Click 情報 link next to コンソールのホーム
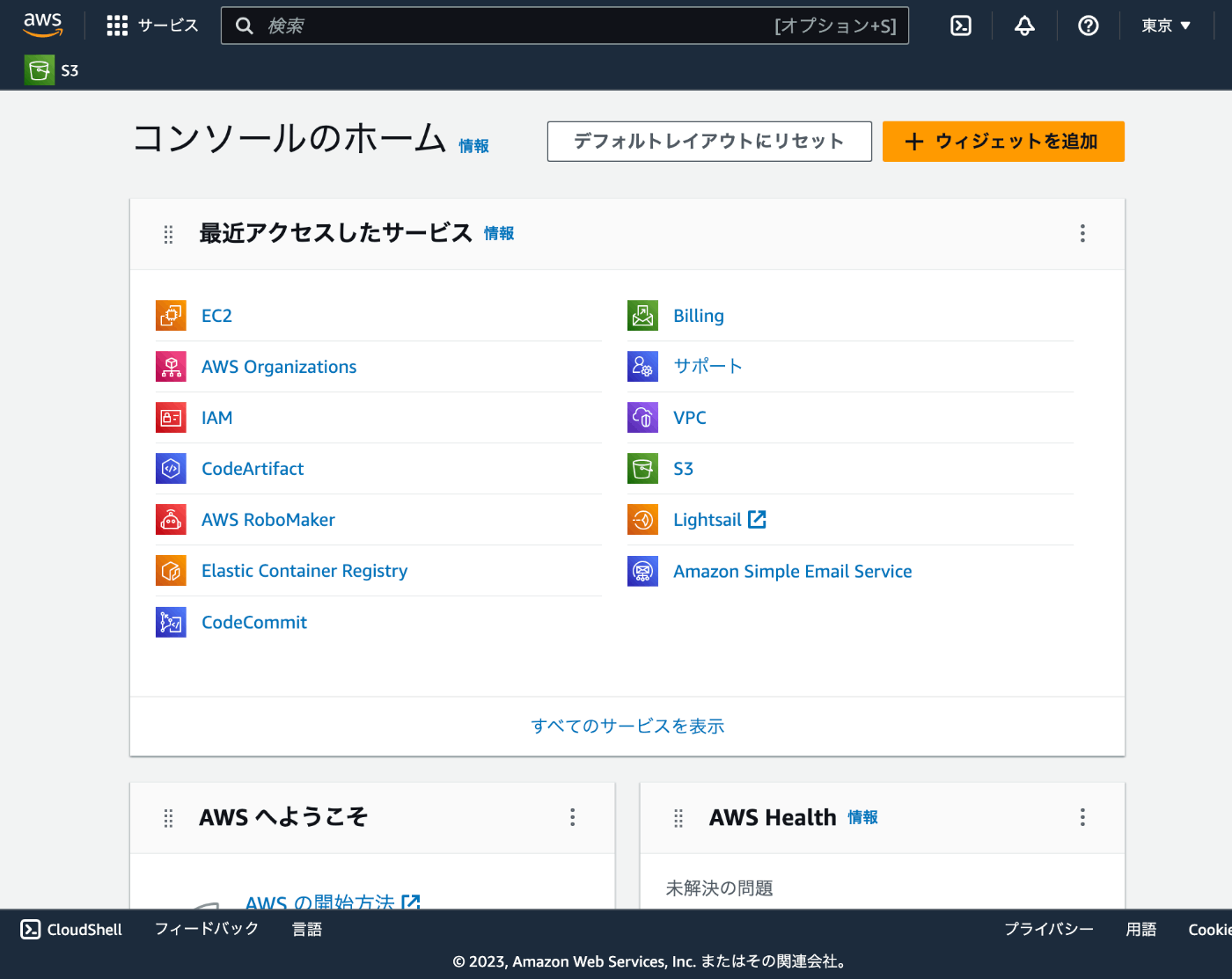The image size is (1232, 979). pos(473,146)
